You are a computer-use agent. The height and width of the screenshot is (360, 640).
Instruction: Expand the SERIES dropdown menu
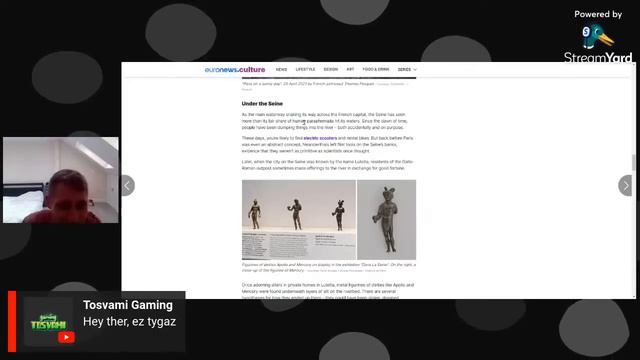(x=407, y=70)
